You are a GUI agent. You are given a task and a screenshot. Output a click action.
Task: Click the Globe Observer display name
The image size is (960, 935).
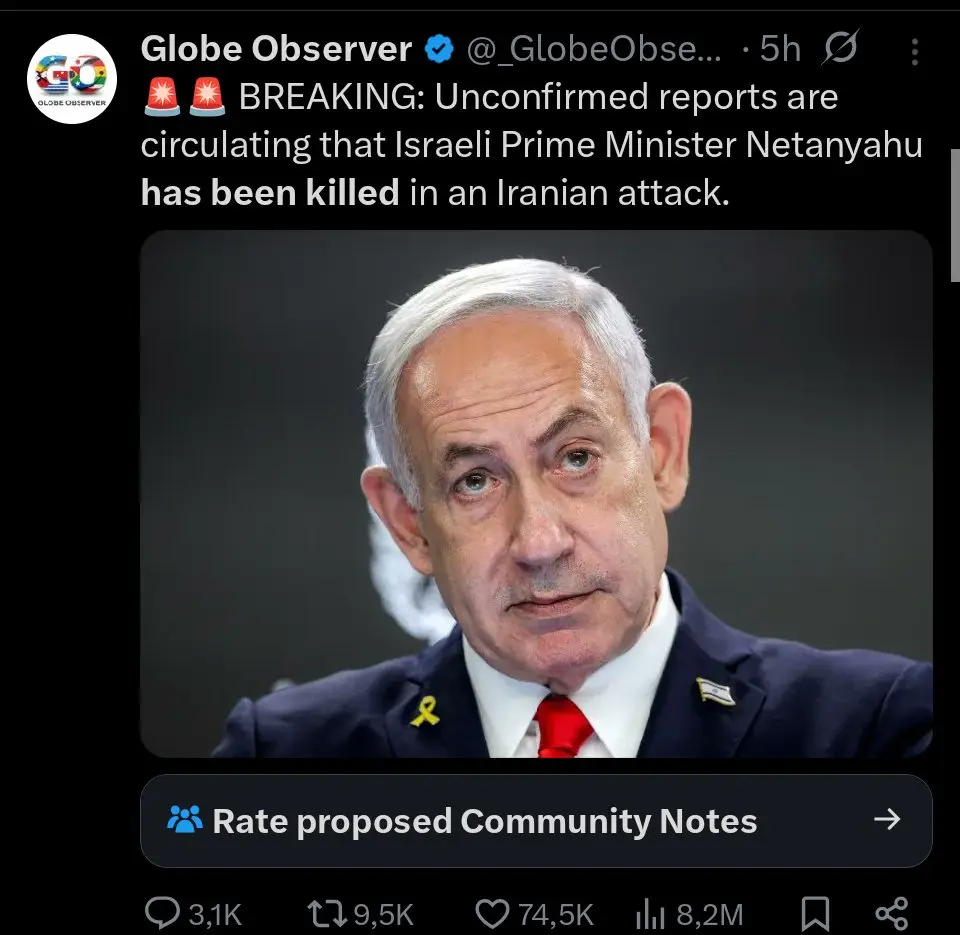click(276, 48)
